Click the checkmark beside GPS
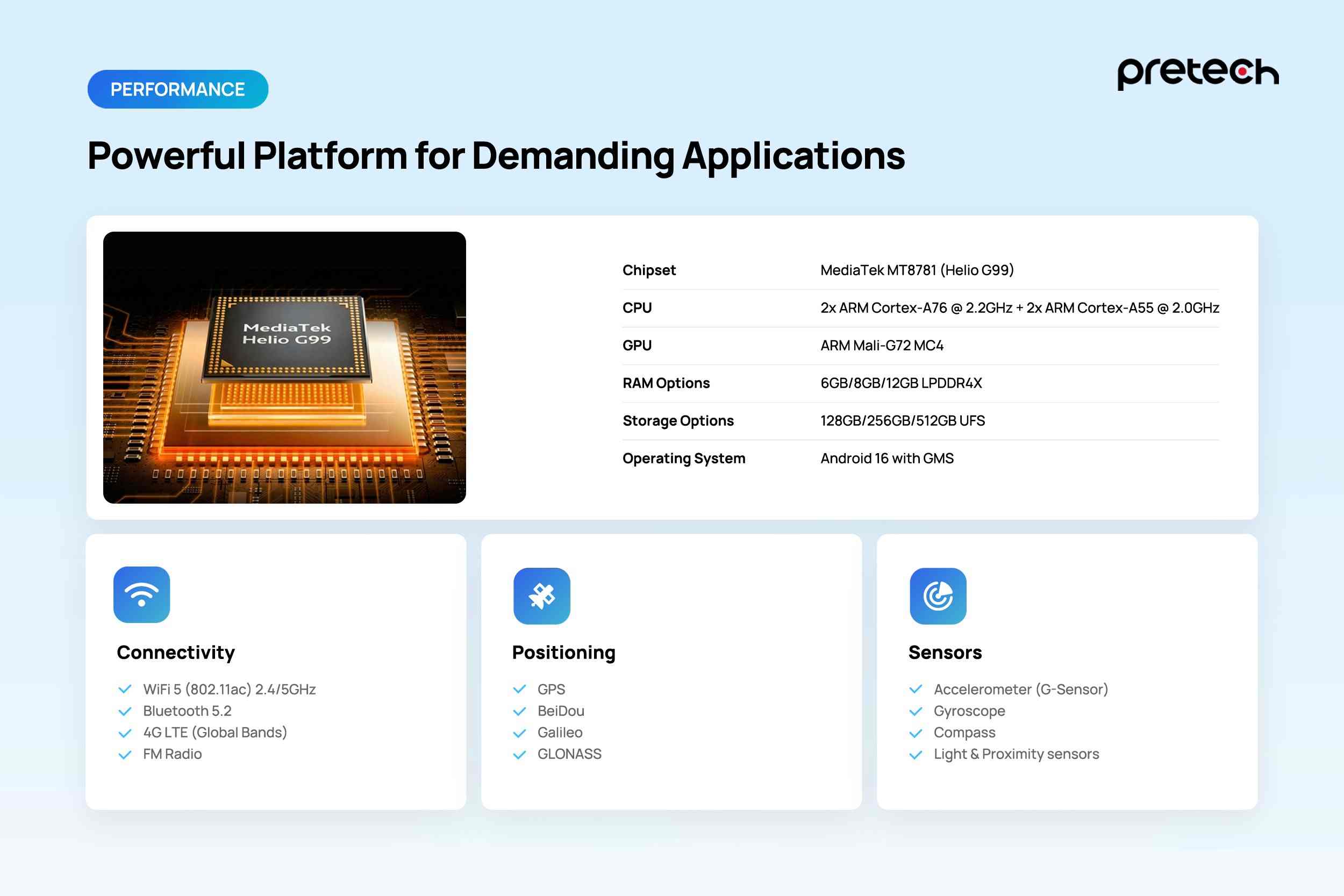The width and height of the screenshot is (1344, 896). point(519,690)
